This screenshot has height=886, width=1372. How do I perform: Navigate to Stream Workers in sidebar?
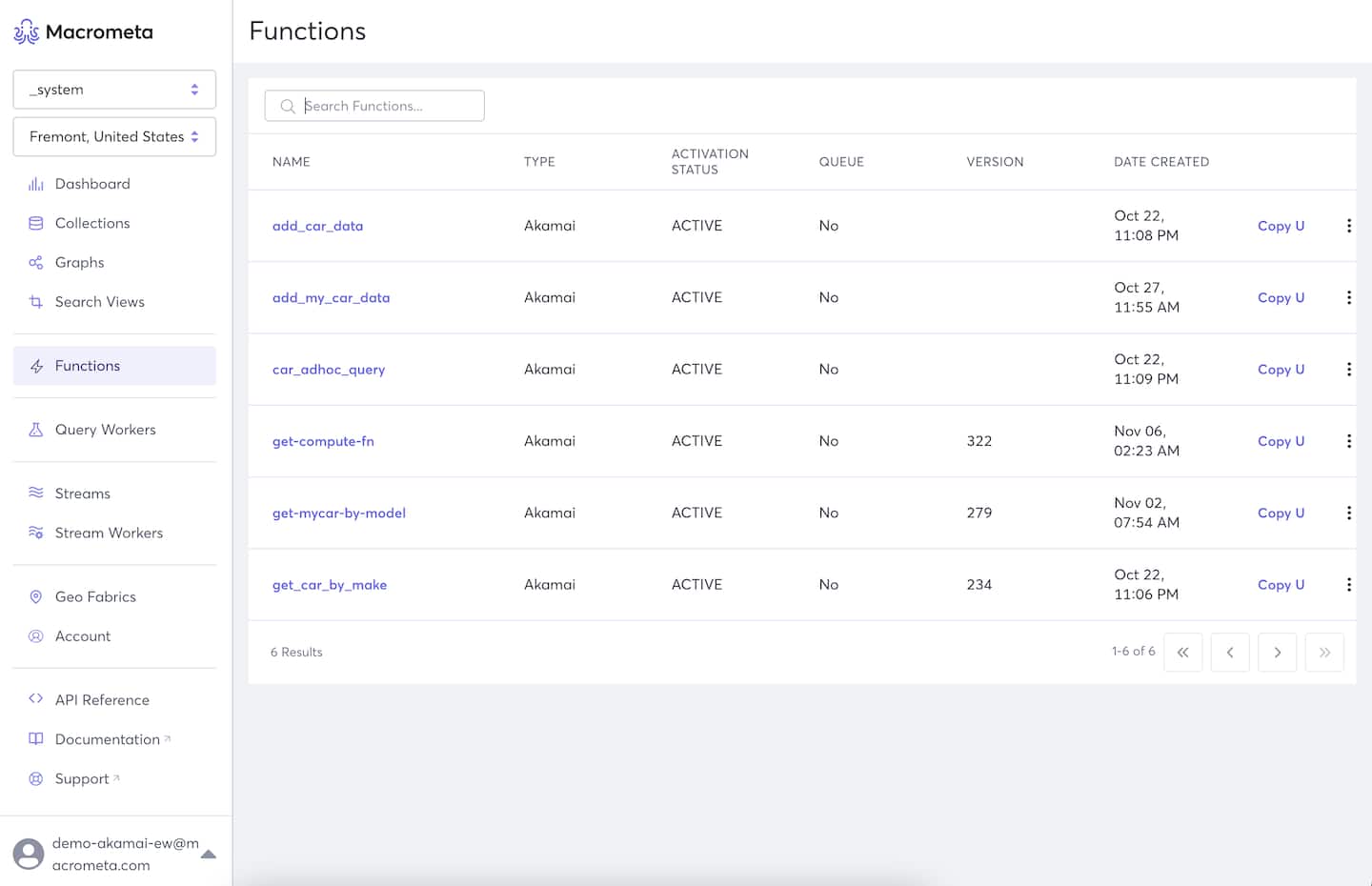click(109, 534)
